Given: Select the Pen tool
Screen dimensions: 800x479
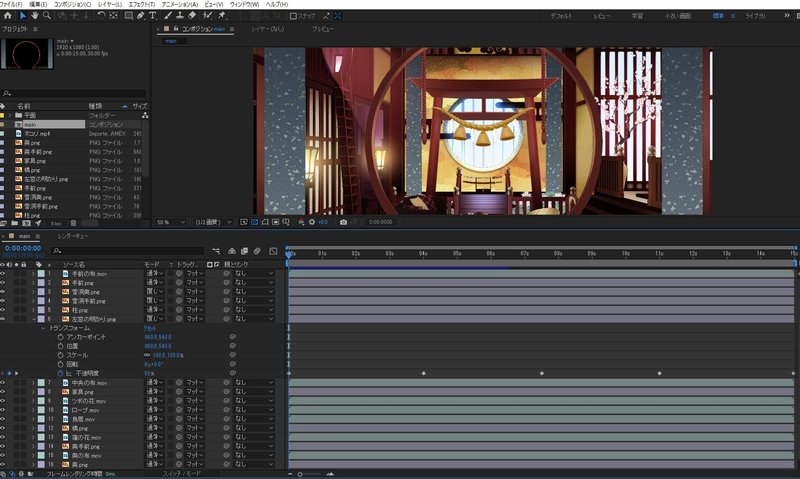Looking at the screenshot, I should [x=141, y=15].
